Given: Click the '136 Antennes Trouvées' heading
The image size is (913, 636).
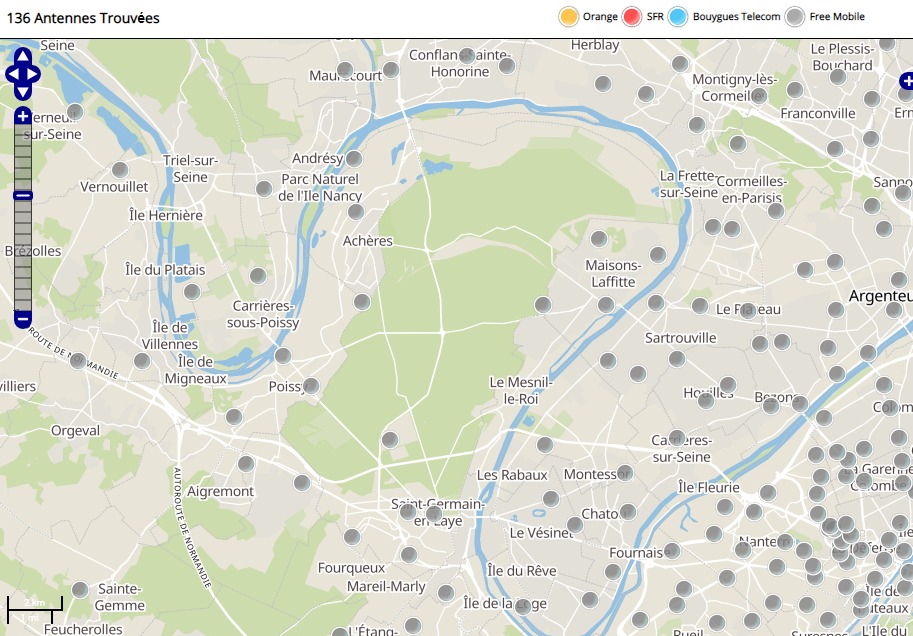Looking at the screenshot, I should pos(83,18).
